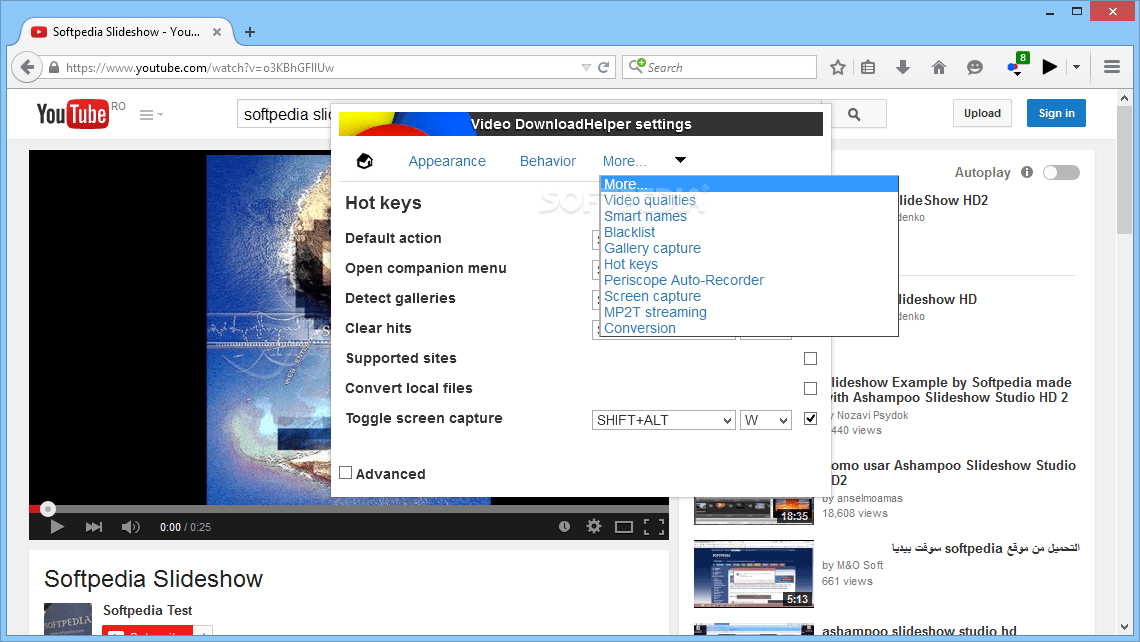
Task: Open the W key selection dropdown
Action: point(766,419)
